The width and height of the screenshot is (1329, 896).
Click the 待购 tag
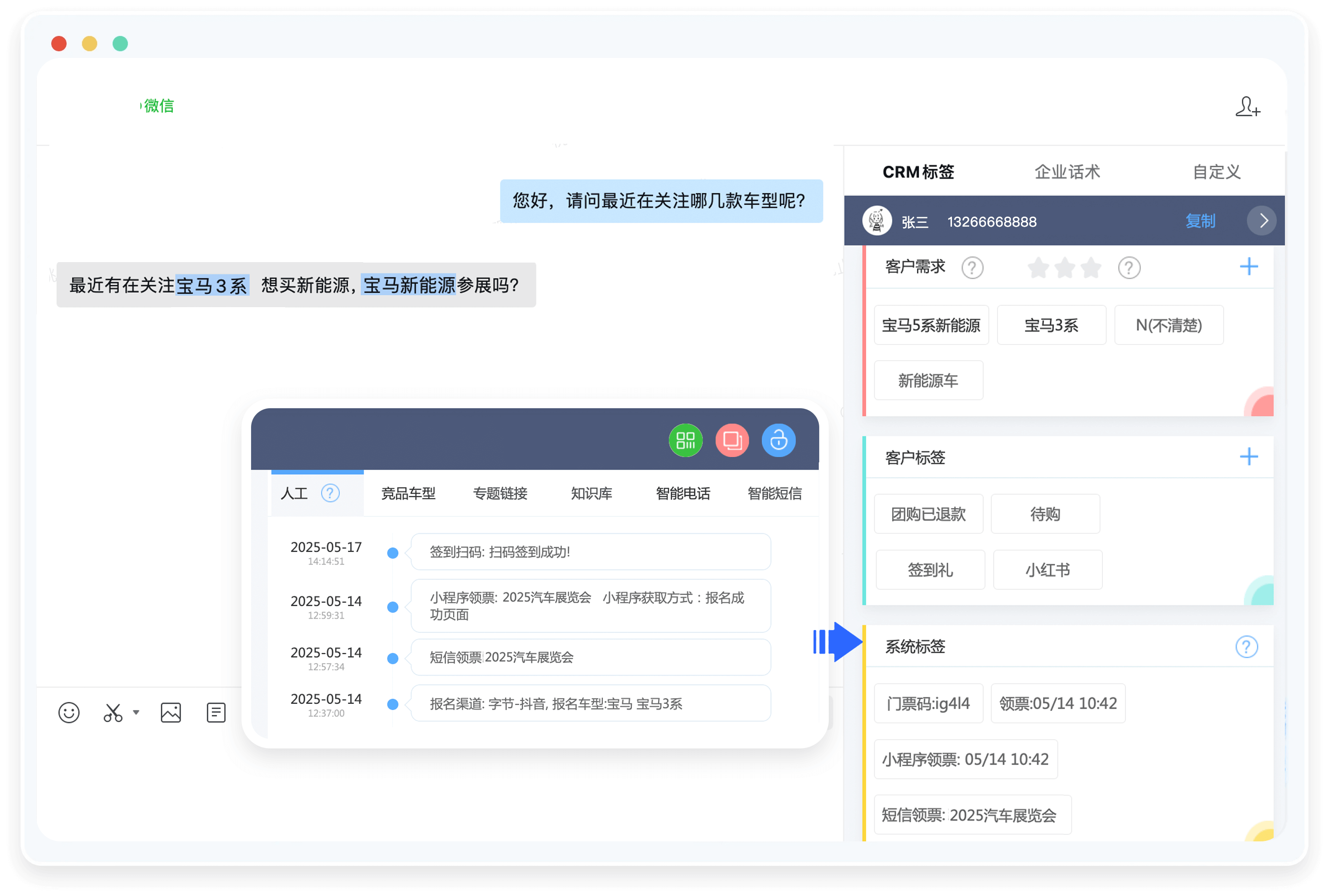click(1044, 514)
